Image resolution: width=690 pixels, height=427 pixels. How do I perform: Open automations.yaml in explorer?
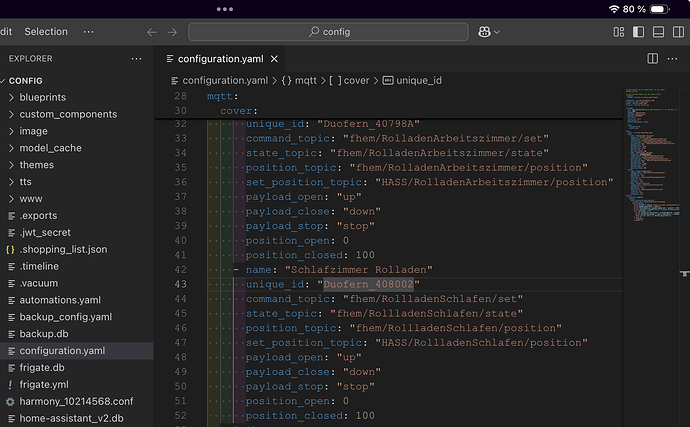point(60,300)
